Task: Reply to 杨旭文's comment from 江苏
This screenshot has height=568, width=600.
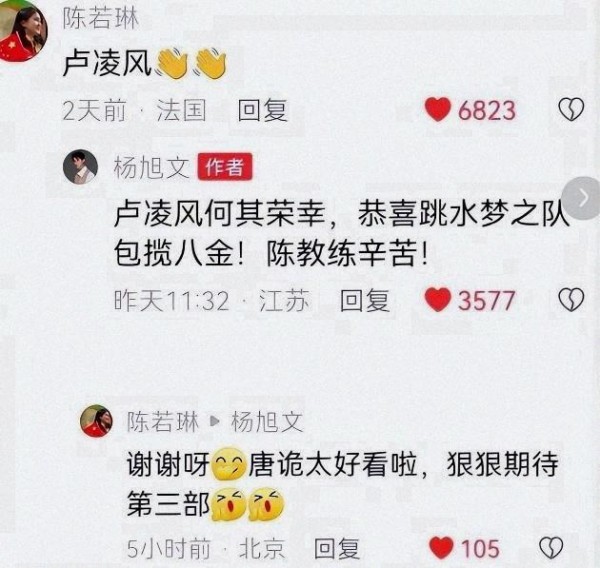Action: (x=365, y=300)
